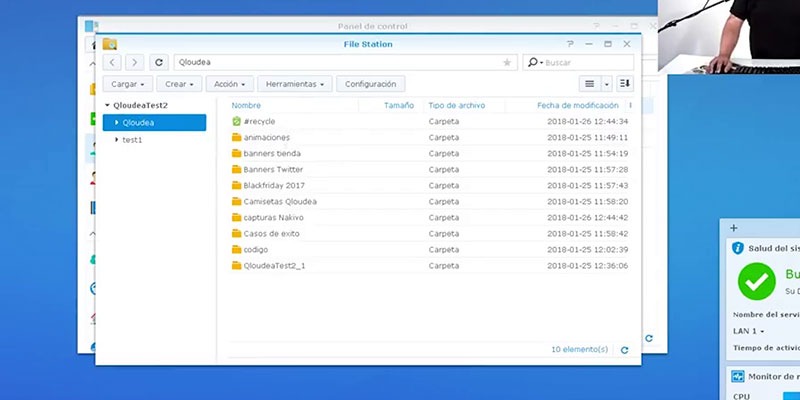Refresh list icon beside 10 elemento(s)

624,350
